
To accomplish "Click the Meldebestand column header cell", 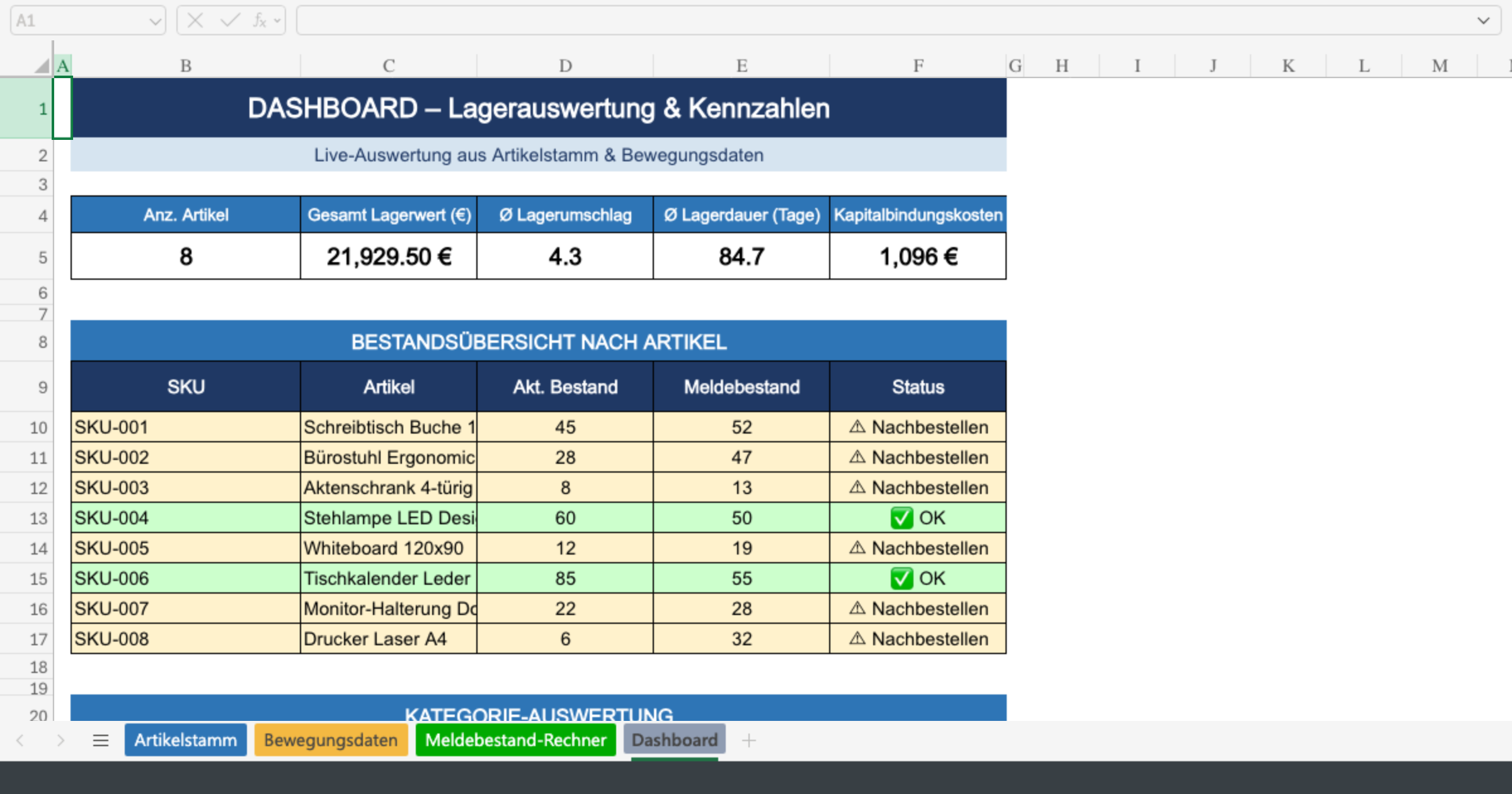I will pos(742,387).
